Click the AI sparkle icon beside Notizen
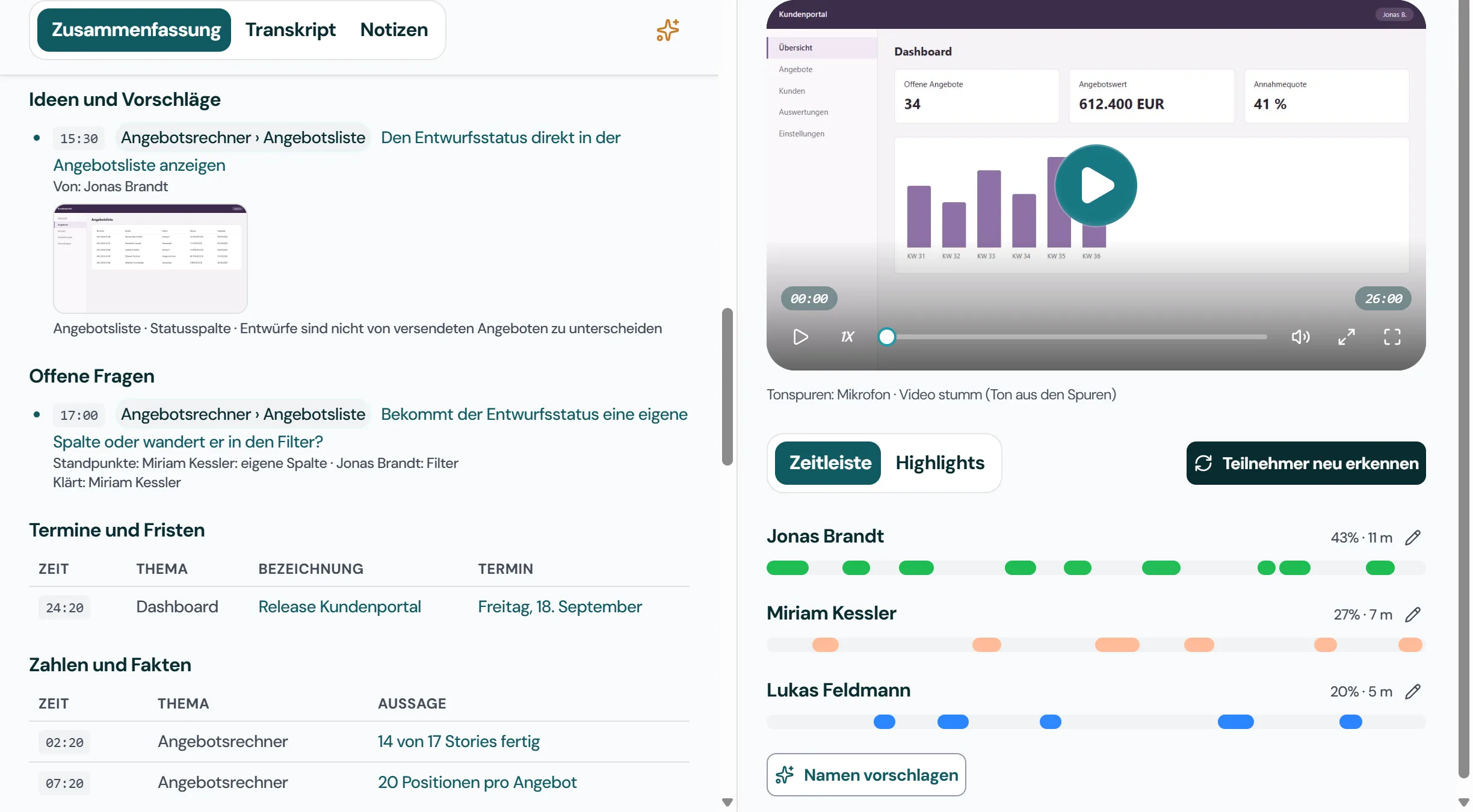 [667, 30]
